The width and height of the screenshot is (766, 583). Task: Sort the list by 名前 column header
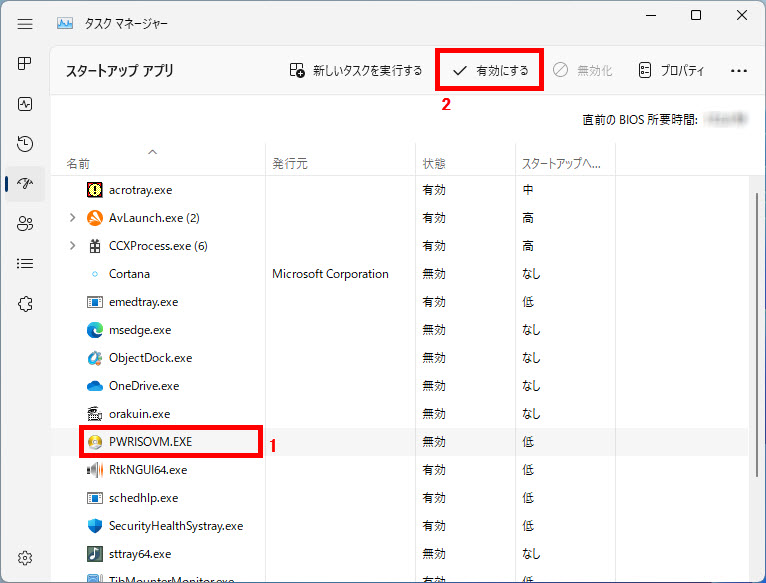click(x=76, y=163)
